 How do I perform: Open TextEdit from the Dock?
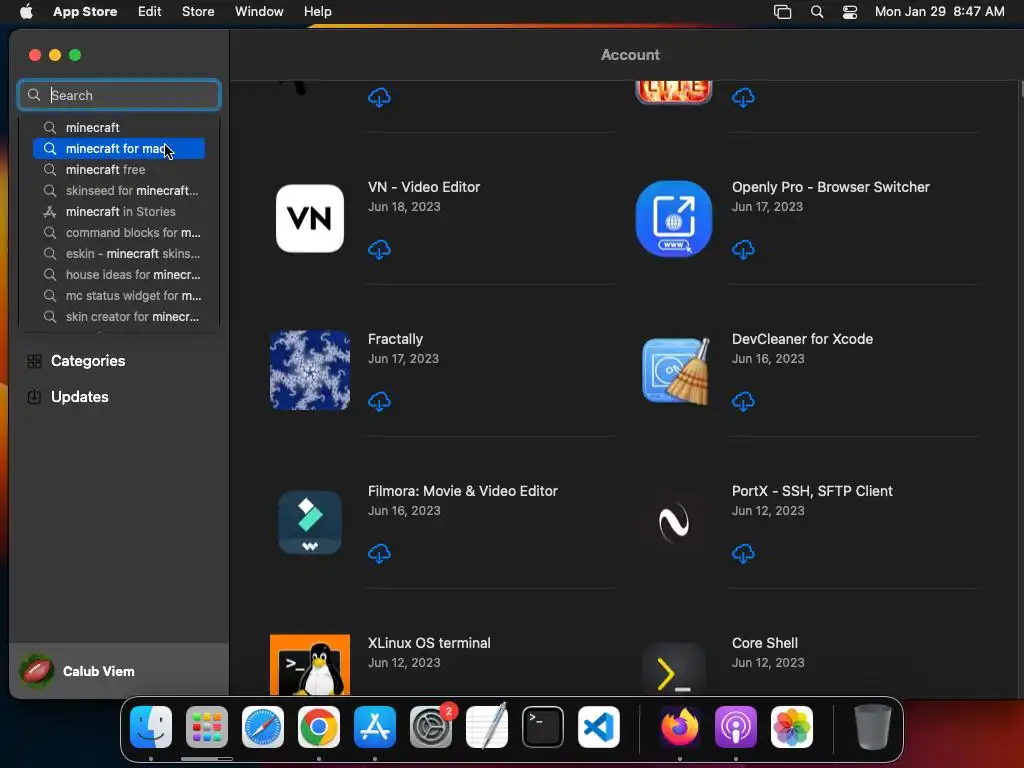coord(487,727)
